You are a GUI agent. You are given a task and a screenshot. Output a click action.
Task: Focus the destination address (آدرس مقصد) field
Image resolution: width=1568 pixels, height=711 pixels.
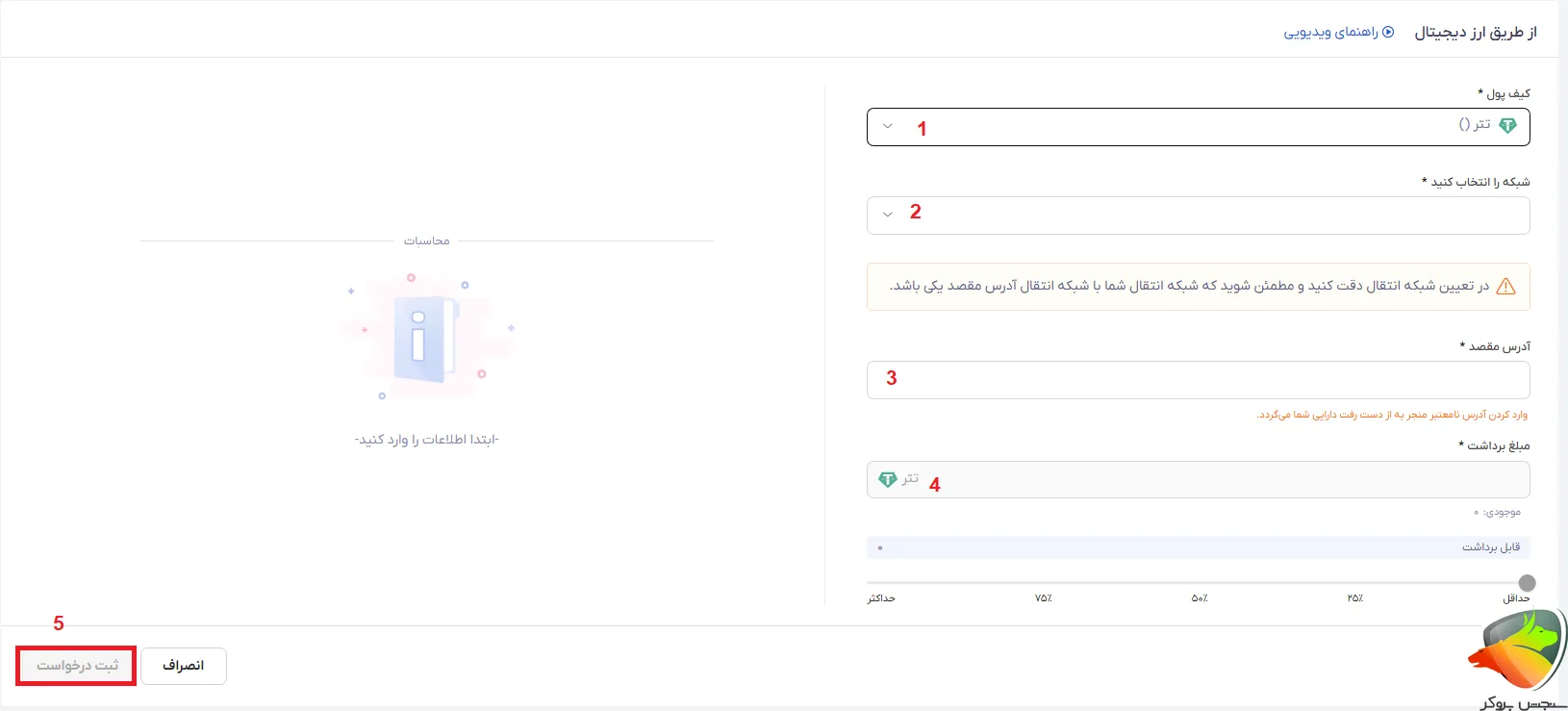[1198, 380]
